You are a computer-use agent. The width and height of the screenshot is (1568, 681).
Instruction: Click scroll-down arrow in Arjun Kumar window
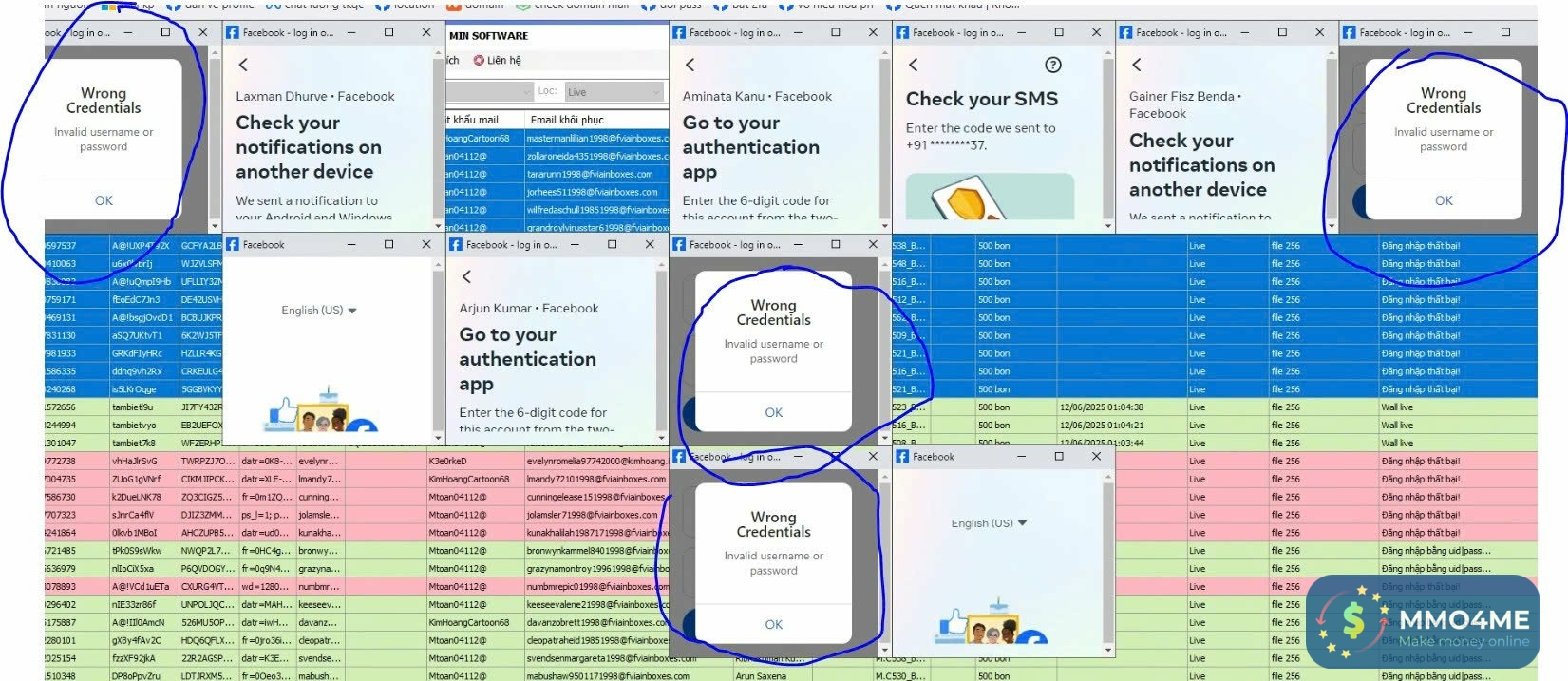tap(662, 438)
